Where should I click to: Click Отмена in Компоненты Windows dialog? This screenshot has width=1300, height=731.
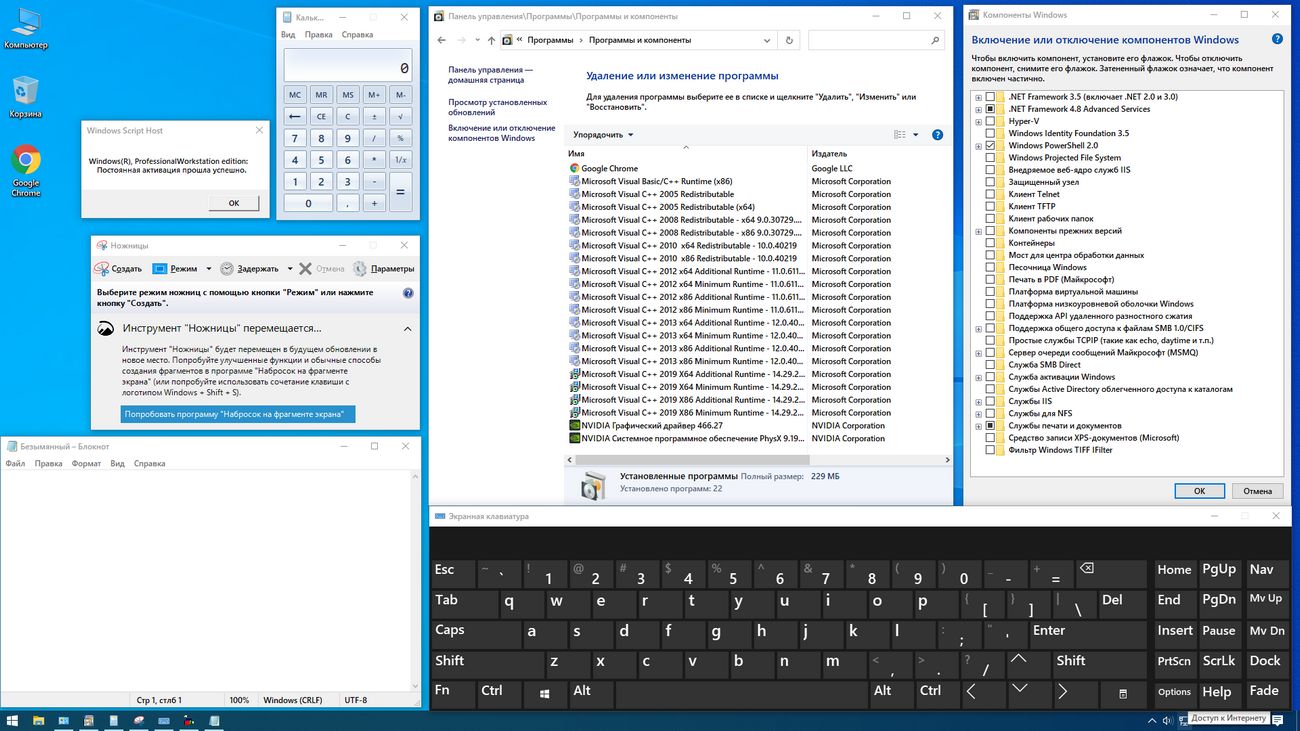coord(1258,491)
